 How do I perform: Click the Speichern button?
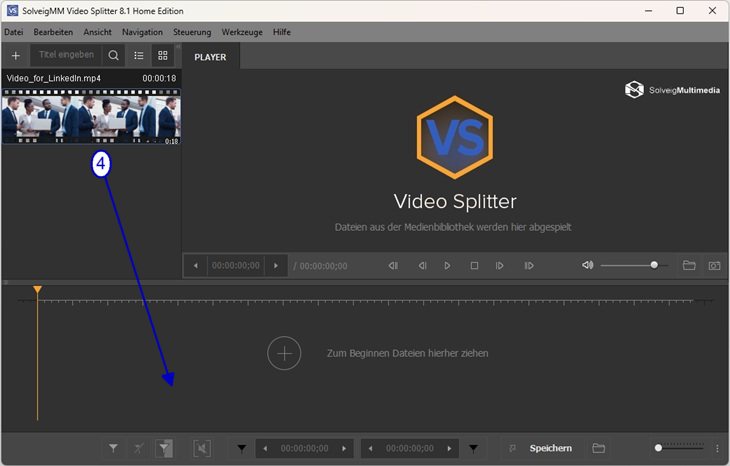pyautogui.click(x=550, y=448)
